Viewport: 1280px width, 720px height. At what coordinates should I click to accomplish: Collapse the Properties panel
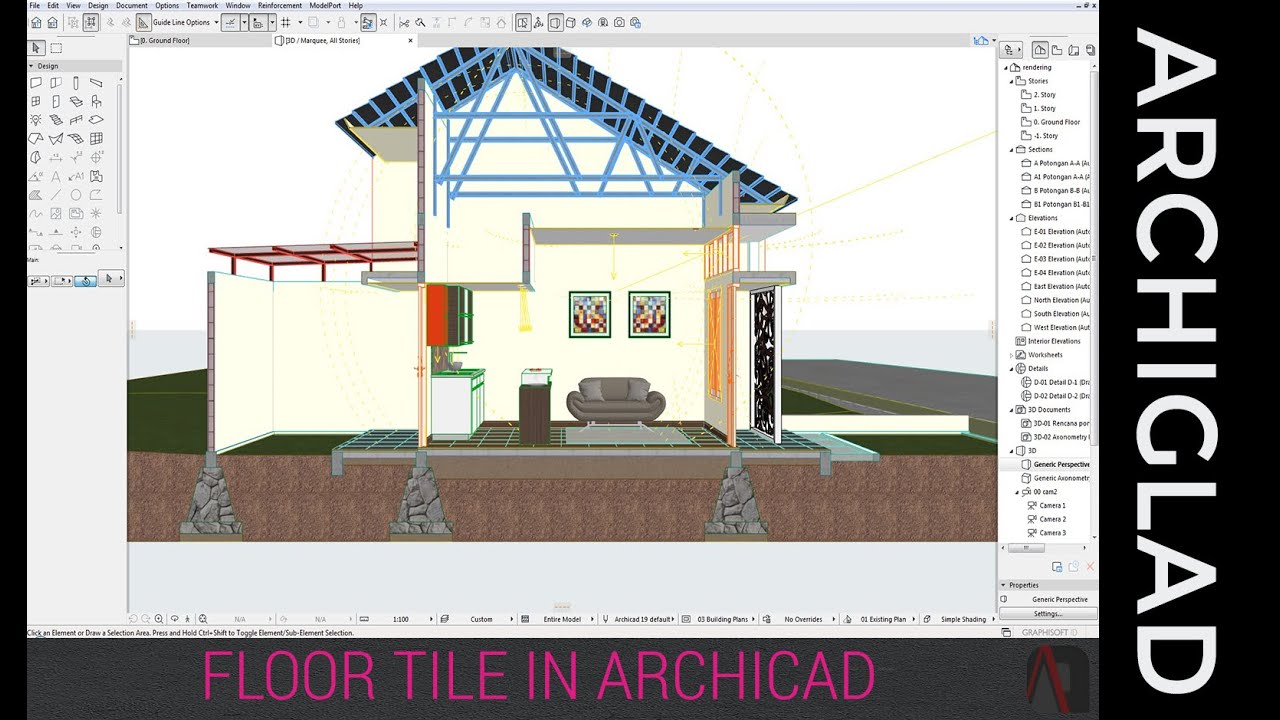[x=1003, y=585]
